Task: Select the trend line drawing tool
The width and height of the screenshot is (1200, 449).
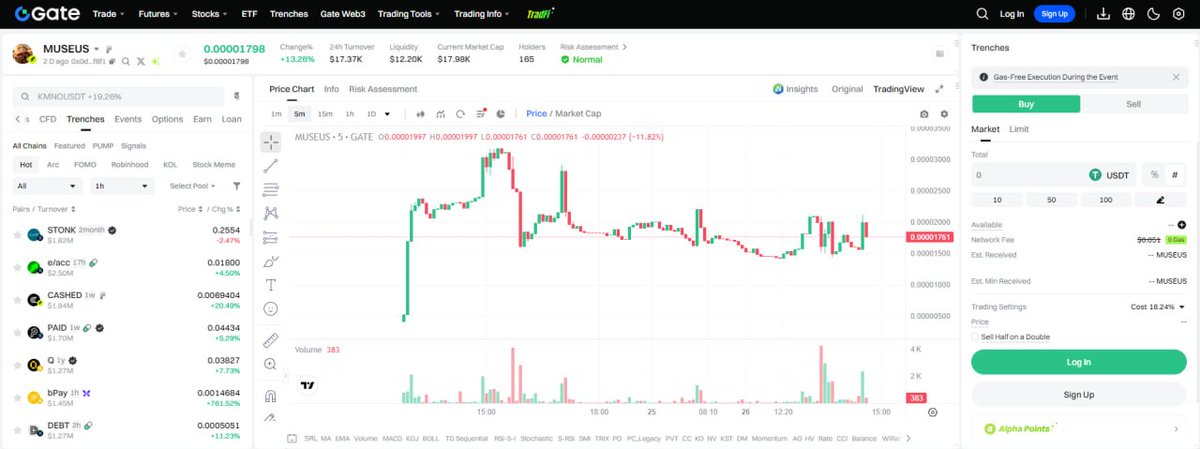Action: click(270, 166)
